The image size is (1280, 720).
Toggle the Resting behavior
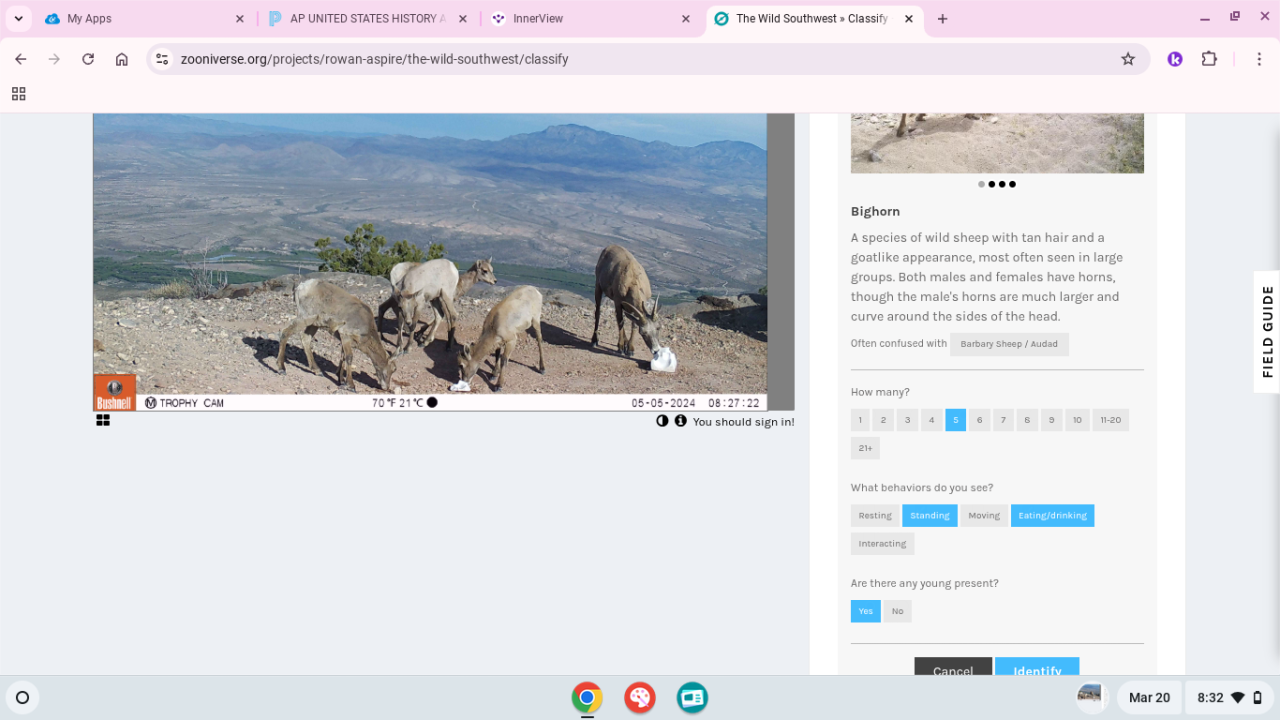(x=875, y=516)
